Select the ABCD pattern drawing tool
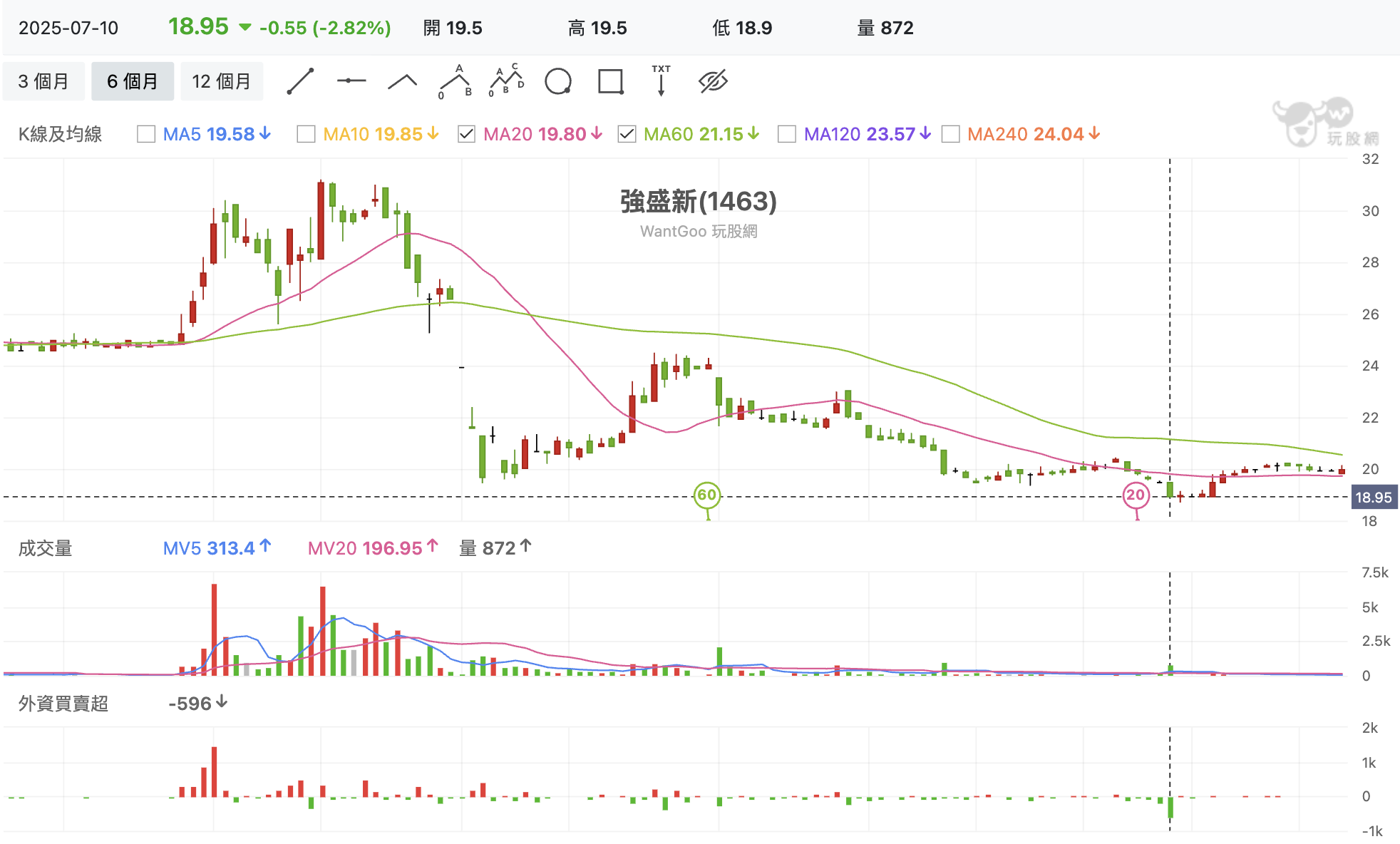The image size is (1400, 844). tap(507, 81)
